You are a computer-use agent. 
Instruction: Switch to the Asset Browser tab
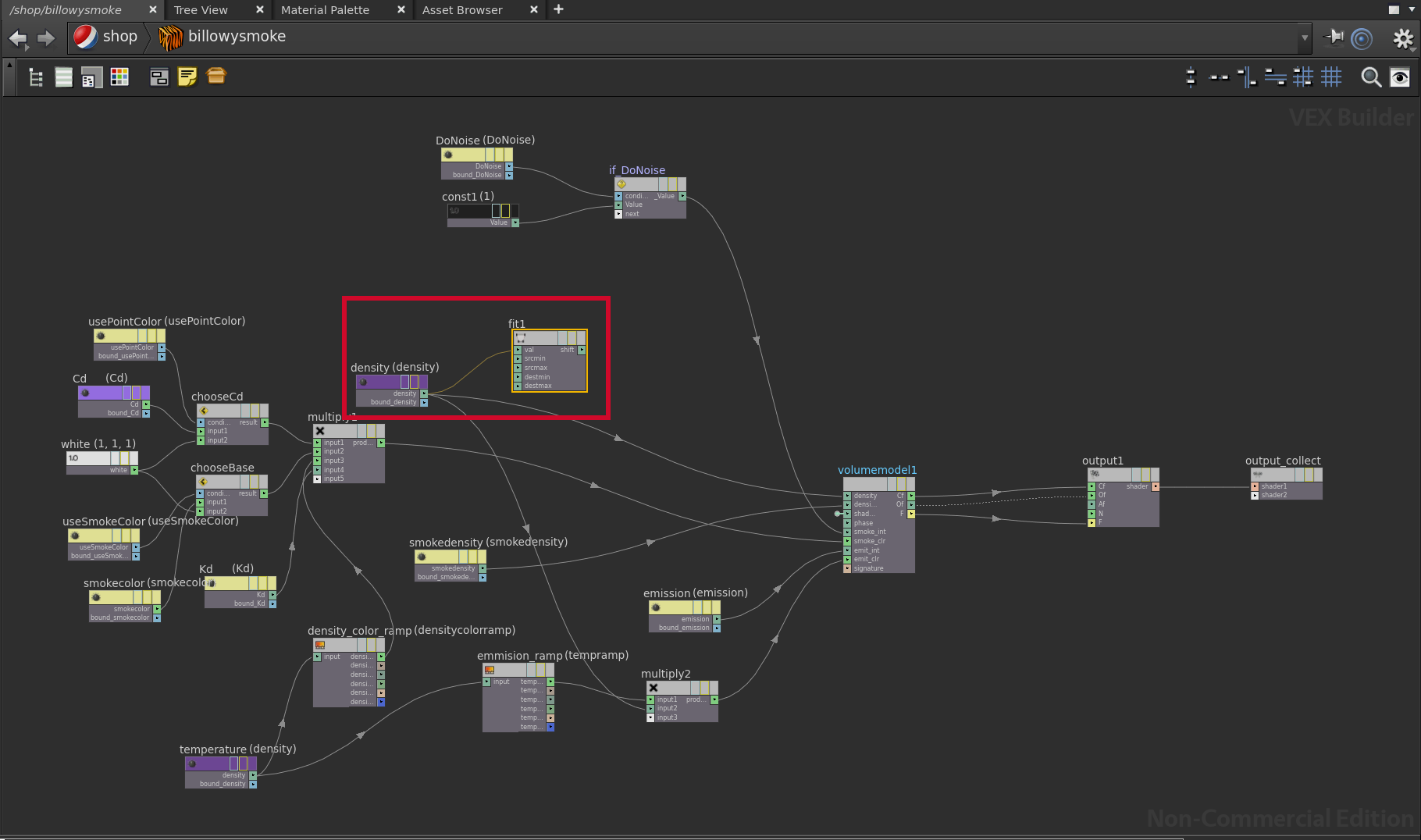pyautogui.click(x=462, y=10)
